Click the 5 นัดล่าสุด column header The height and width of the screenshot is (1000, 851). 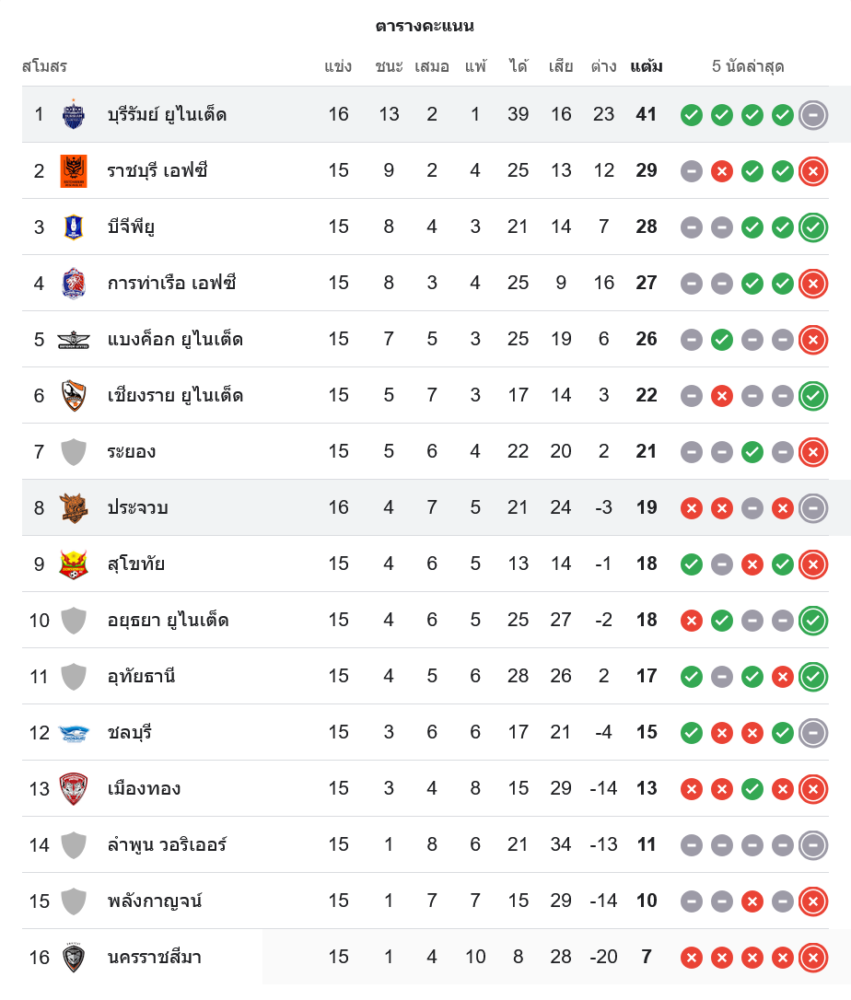[748, 67]
